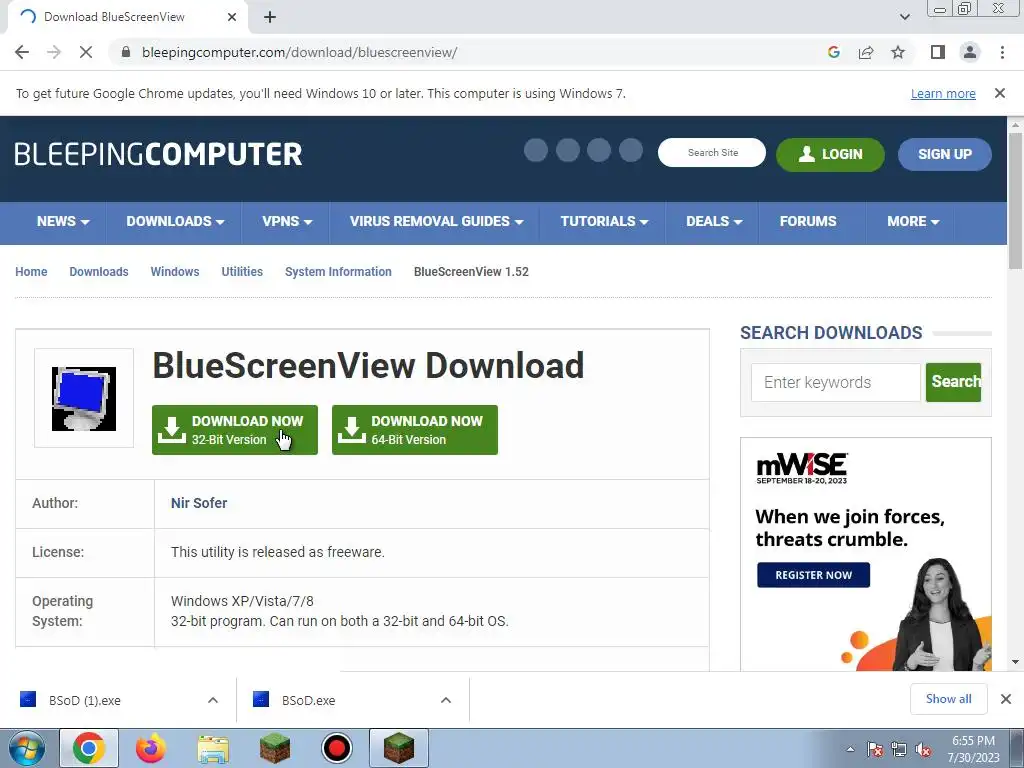1024x768 pixels.
Task: Click the BlueScreenView monitor thumbnail
Action: click(84, 398)
